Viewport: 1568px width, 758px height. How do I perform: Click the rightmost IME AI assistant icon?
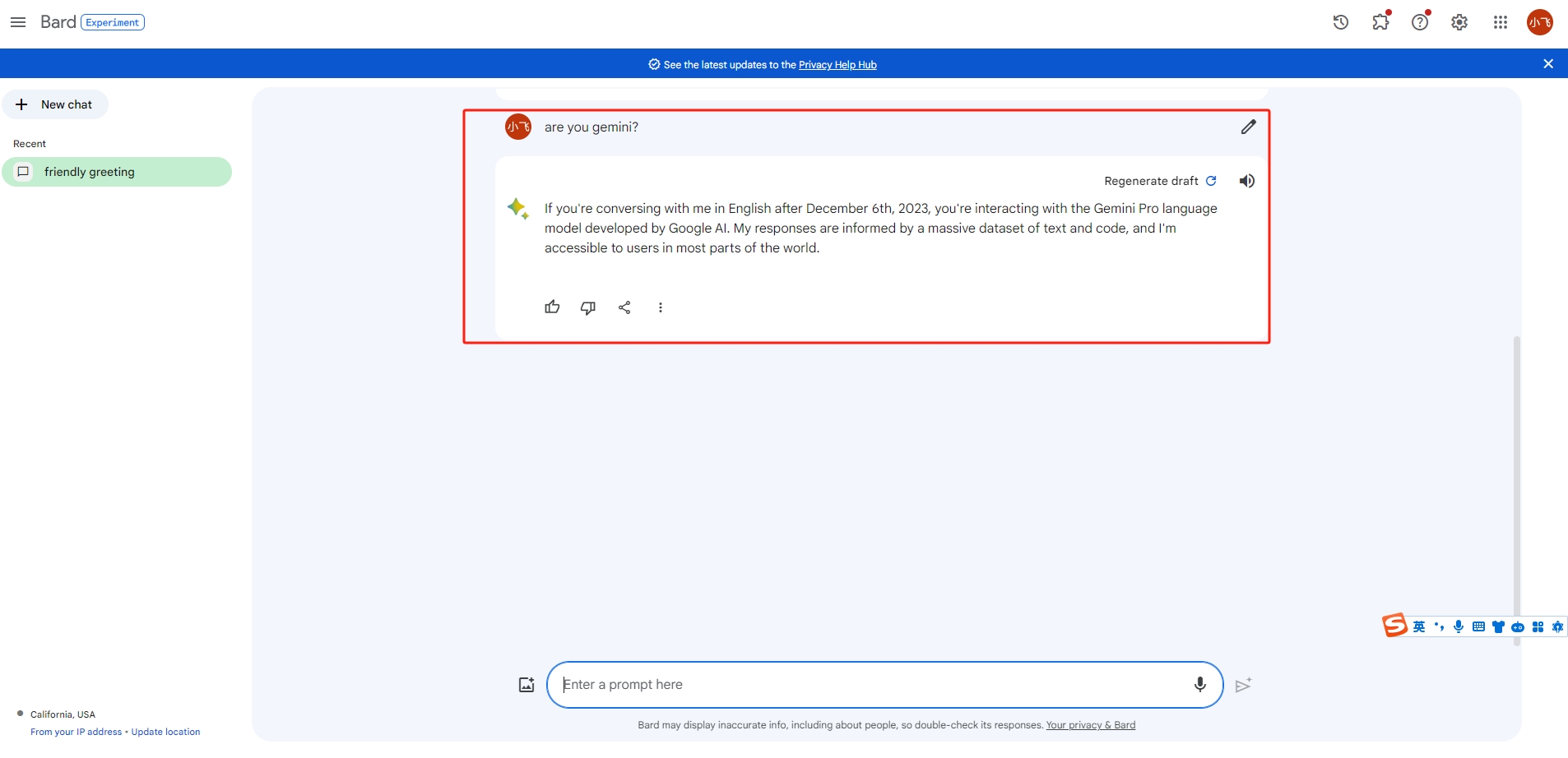pos(1557,626)
